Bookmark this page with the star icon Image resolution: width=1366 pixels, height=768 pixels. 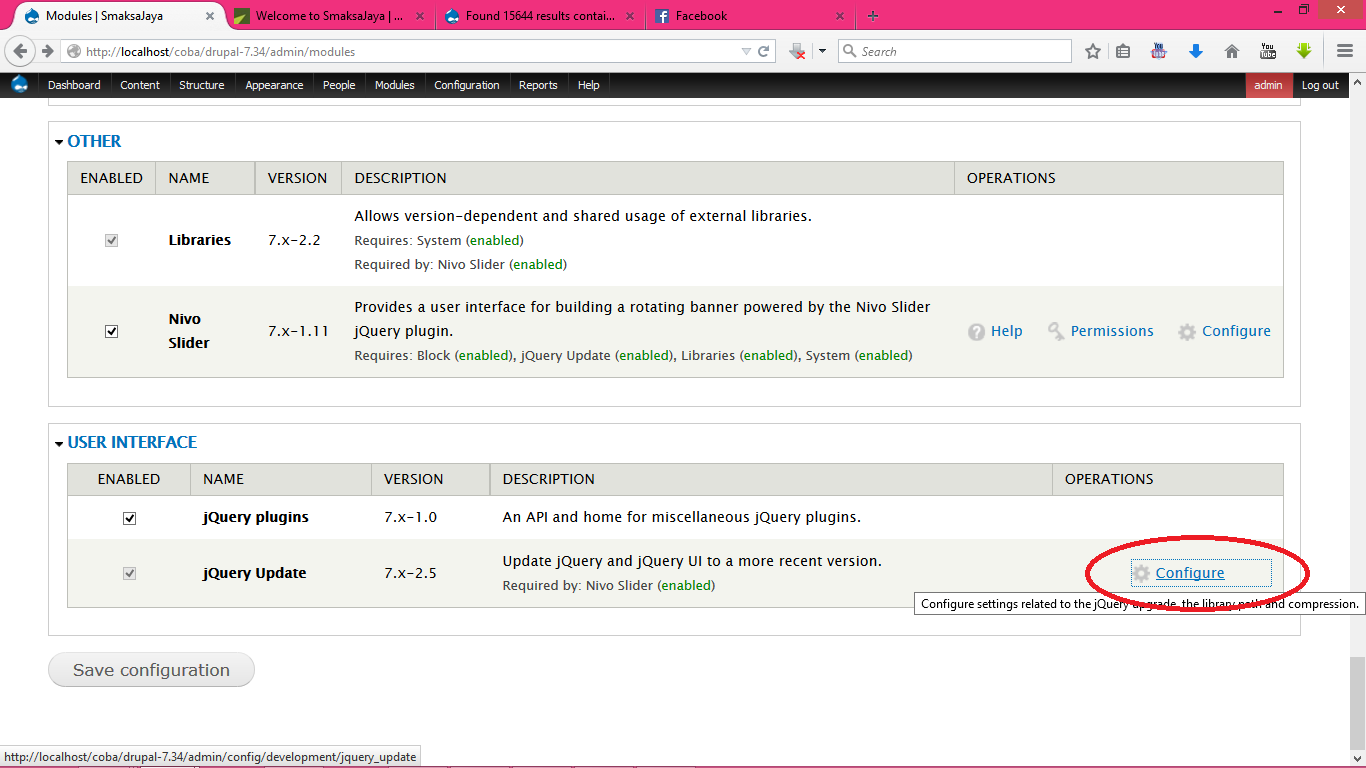[1093, 51]
